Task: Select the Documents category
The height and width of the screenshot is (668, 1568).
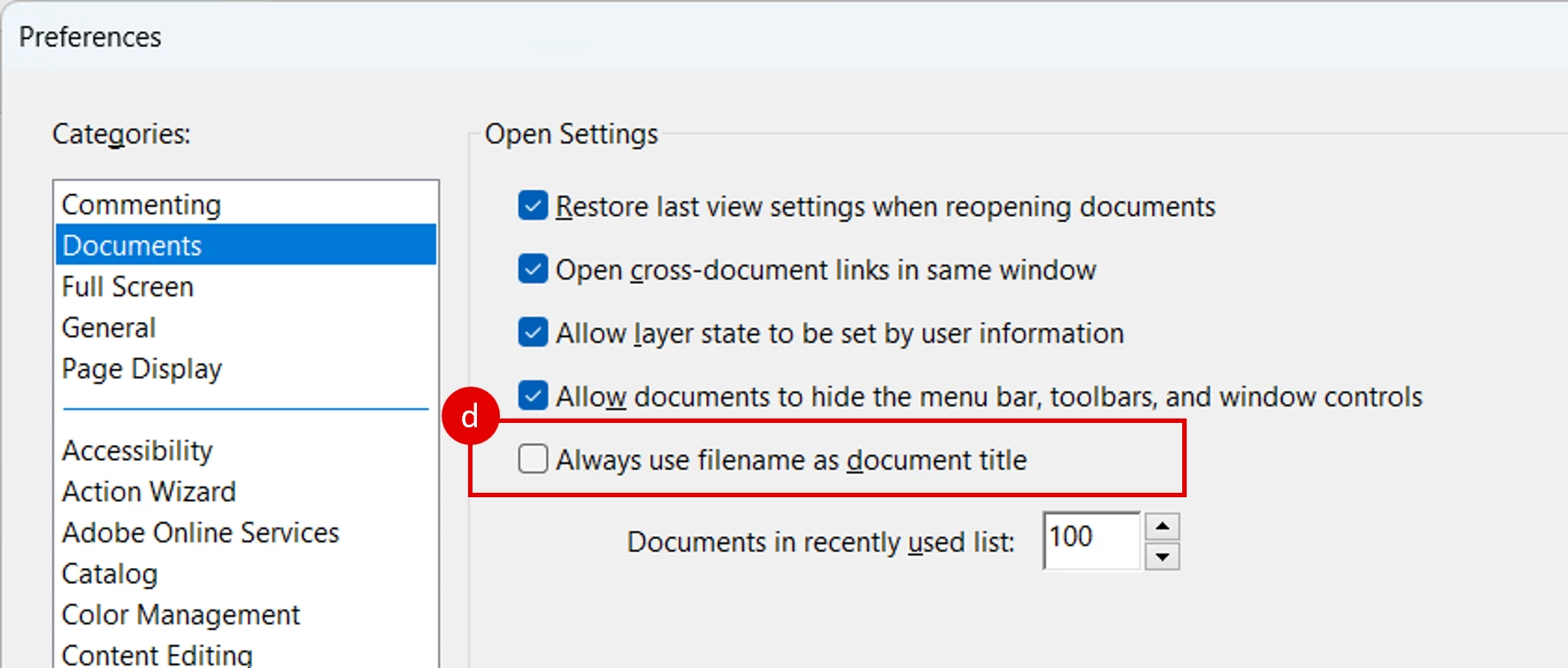Action: click(x=246, y=245)
